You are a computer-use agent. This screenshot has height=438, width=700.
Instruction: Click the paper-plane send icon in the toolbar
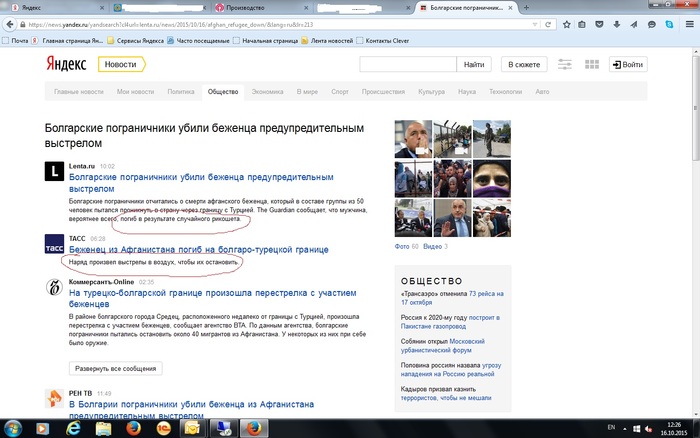tap(634, 25)
